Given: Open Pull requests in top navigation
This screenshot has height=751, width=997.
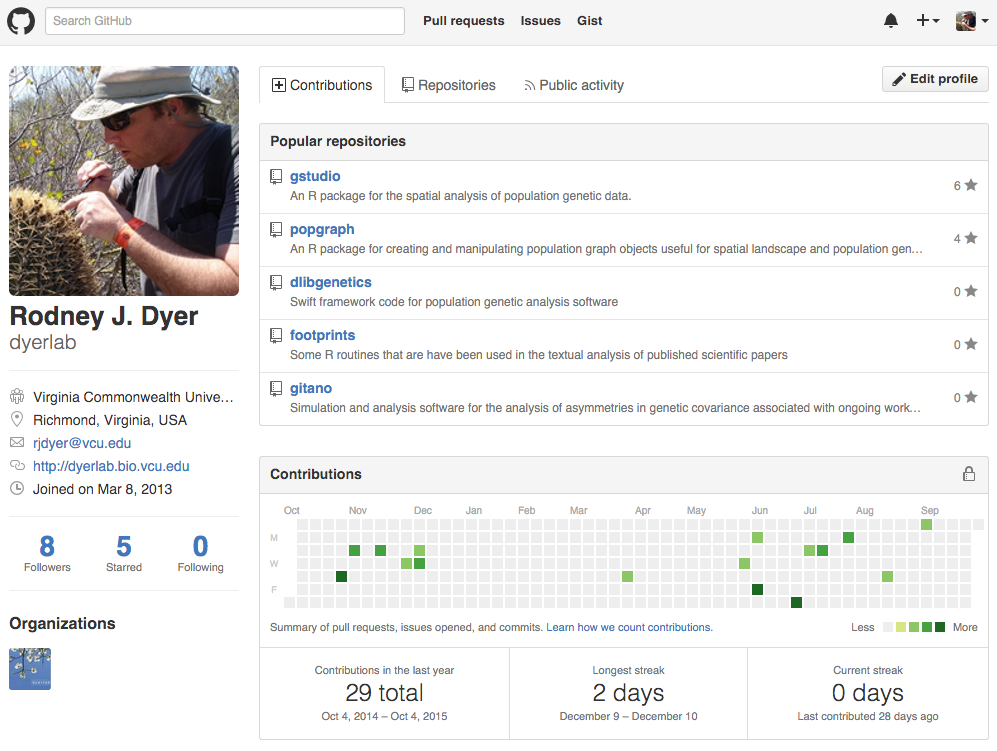Looking at the screenshot, I should click(x=464, y=21).
